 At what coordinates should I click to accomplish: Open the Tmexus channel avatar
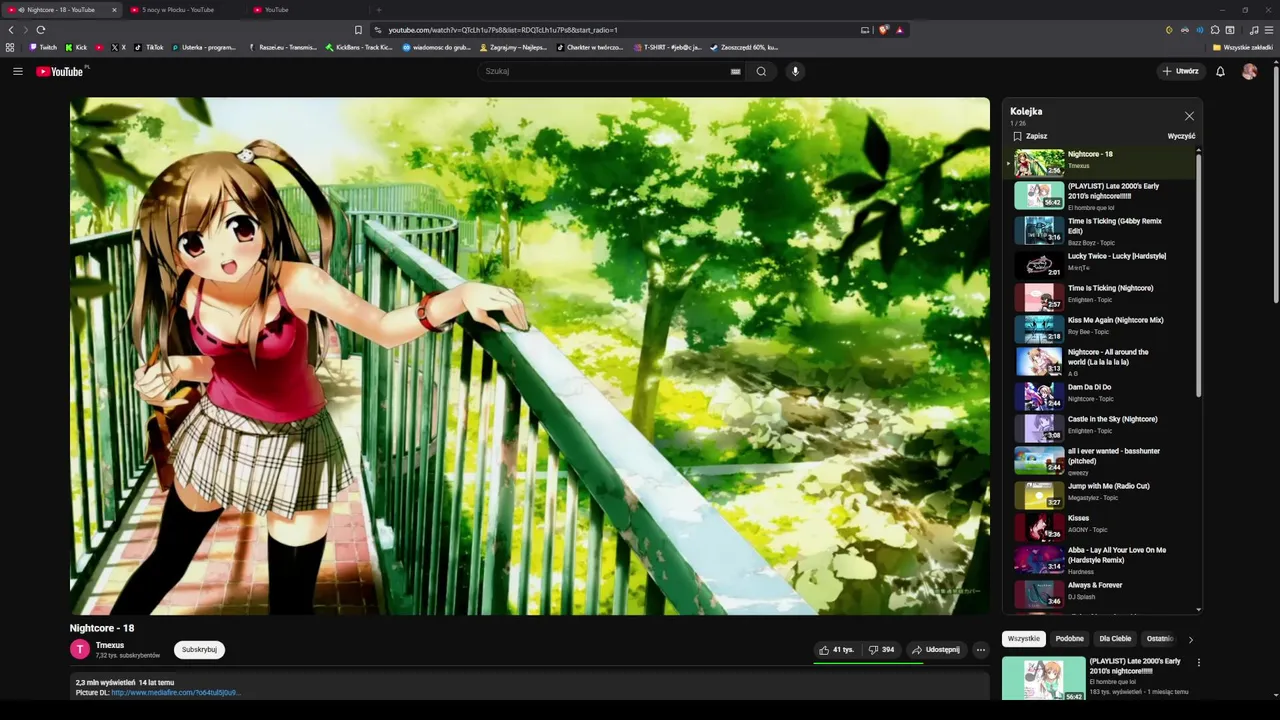(80, 650)
